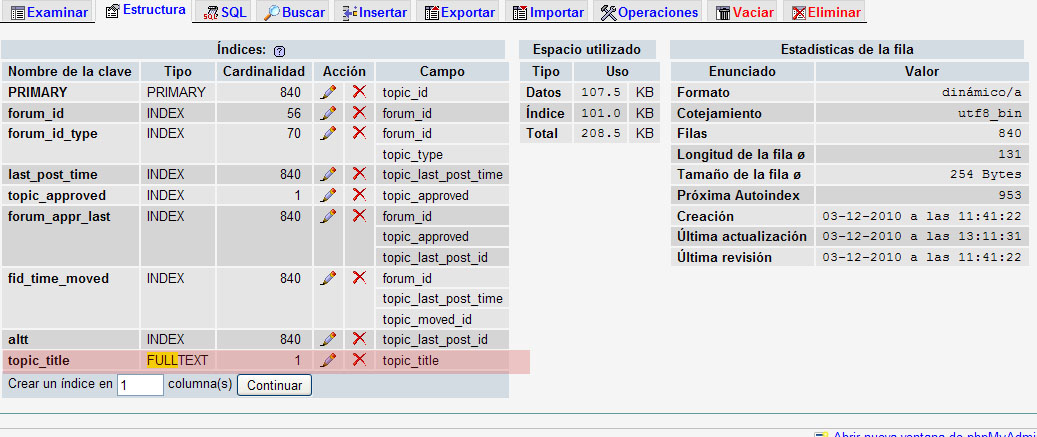Open the Importar tab

pos(548,12)
